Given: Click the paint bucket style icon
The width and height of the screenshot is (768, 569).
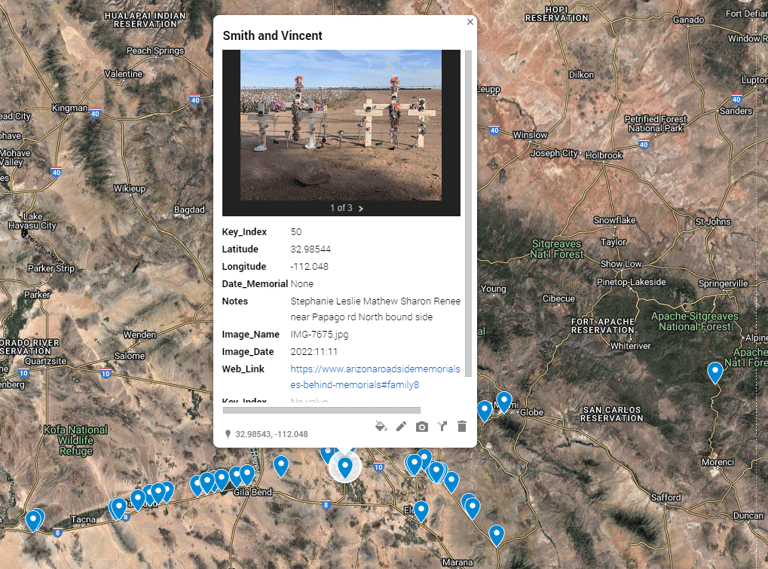Looking at the screenshot, I should [x=381, y=426].
